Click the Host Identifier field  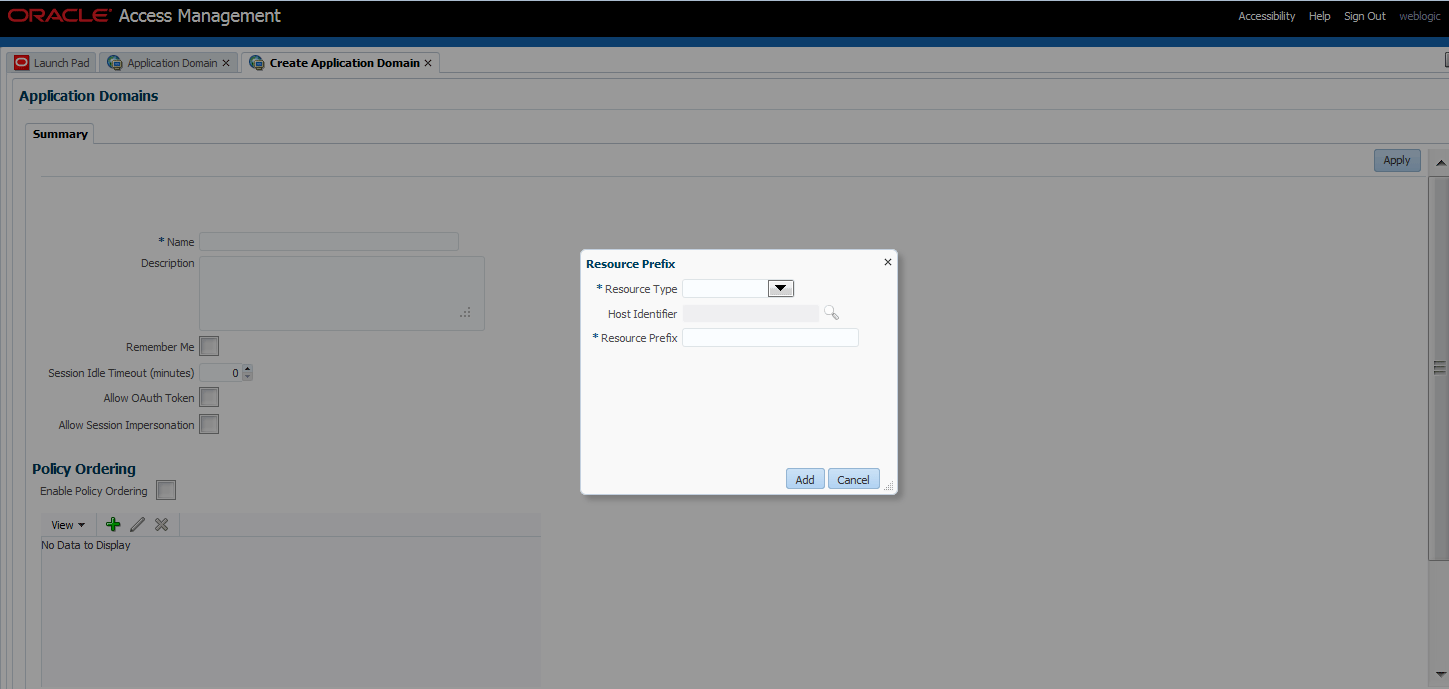click(750, 313)
